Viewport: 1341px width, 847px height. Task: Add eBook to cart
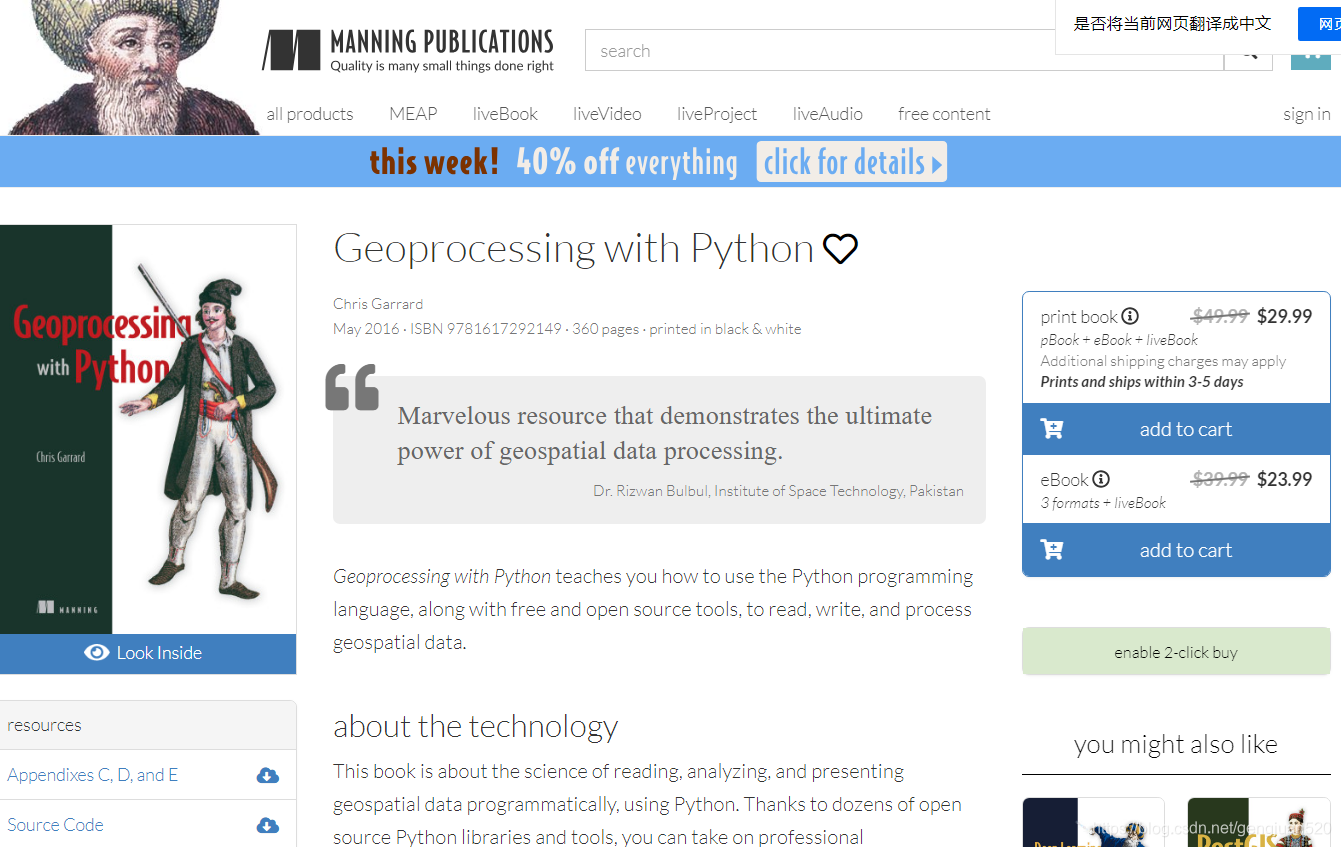(1176, 550)
